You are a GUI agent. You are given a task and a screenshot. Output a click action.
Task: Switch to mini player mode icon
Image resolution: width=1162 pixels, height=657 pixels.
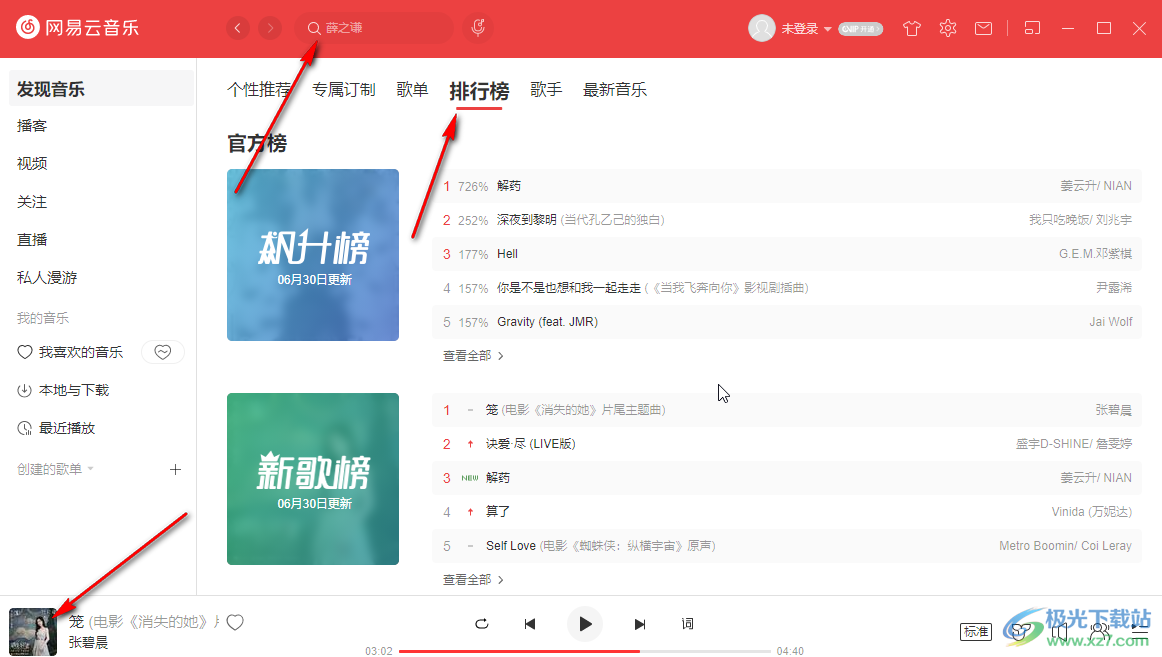(1032, 28)
